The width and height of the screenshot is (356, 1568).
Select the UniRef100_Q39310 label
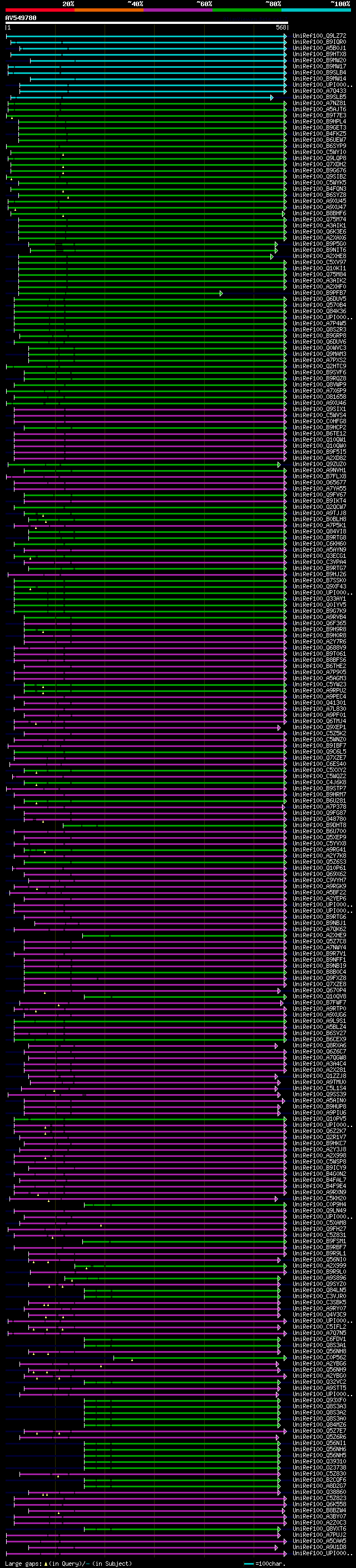coord(319,1461)
